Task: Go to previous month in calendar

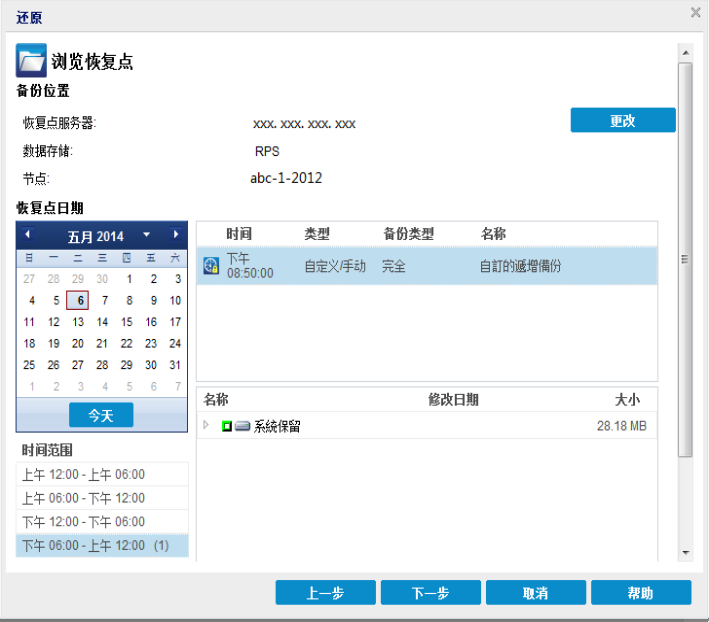Action: coord(28,235)
